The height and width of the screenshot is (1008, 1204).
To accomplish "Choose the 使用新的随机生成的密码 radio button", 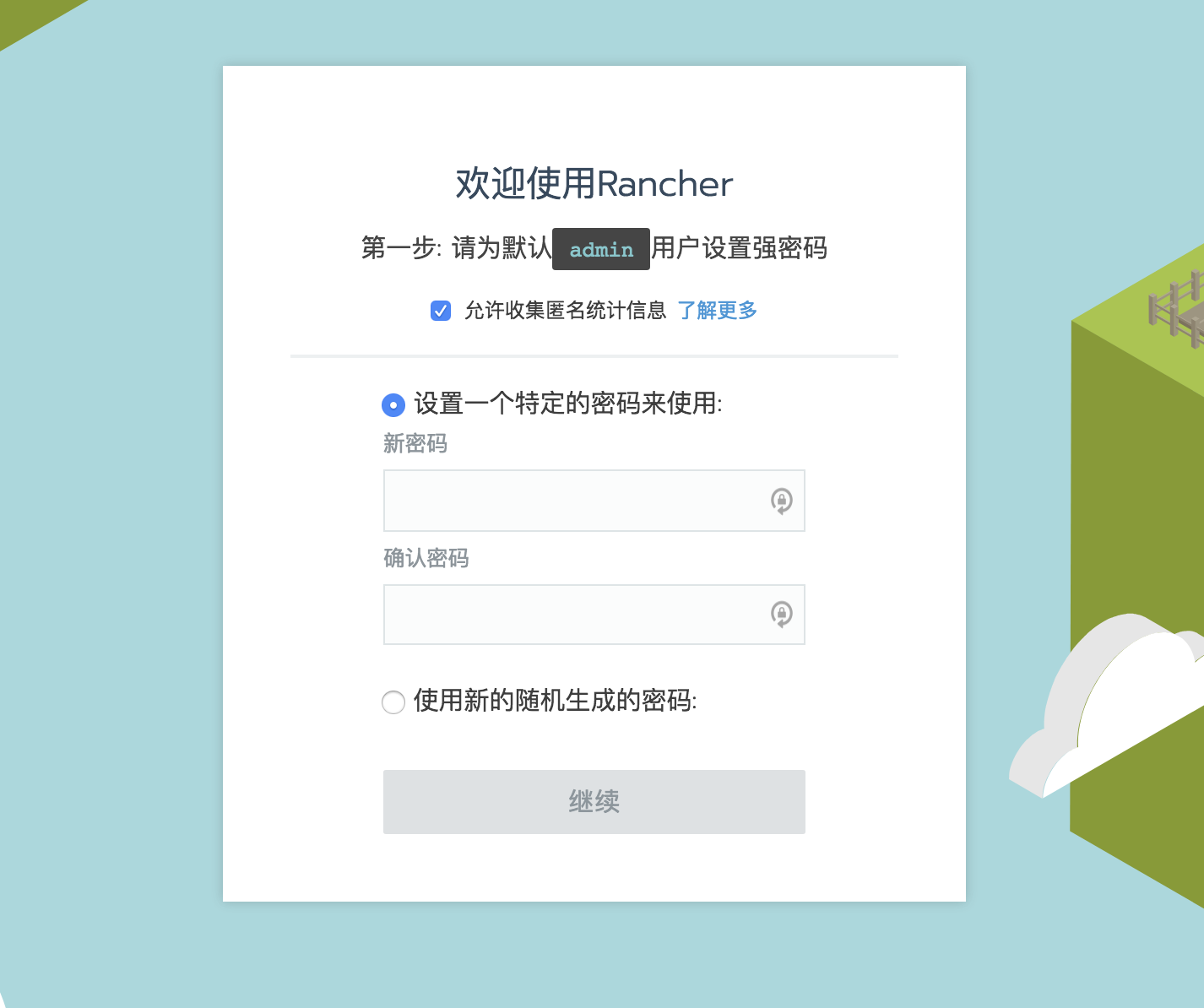I will tap(393, 702).
